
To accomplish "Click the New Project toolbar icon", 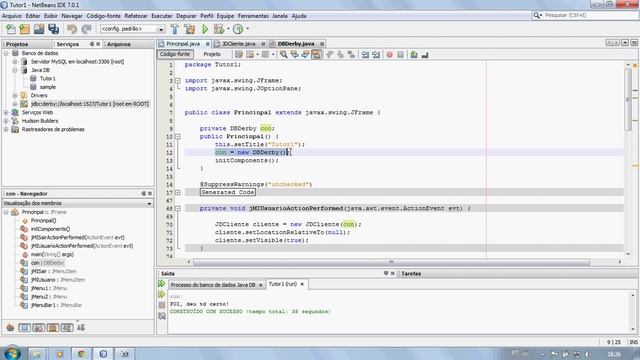I will click(24, 29).
